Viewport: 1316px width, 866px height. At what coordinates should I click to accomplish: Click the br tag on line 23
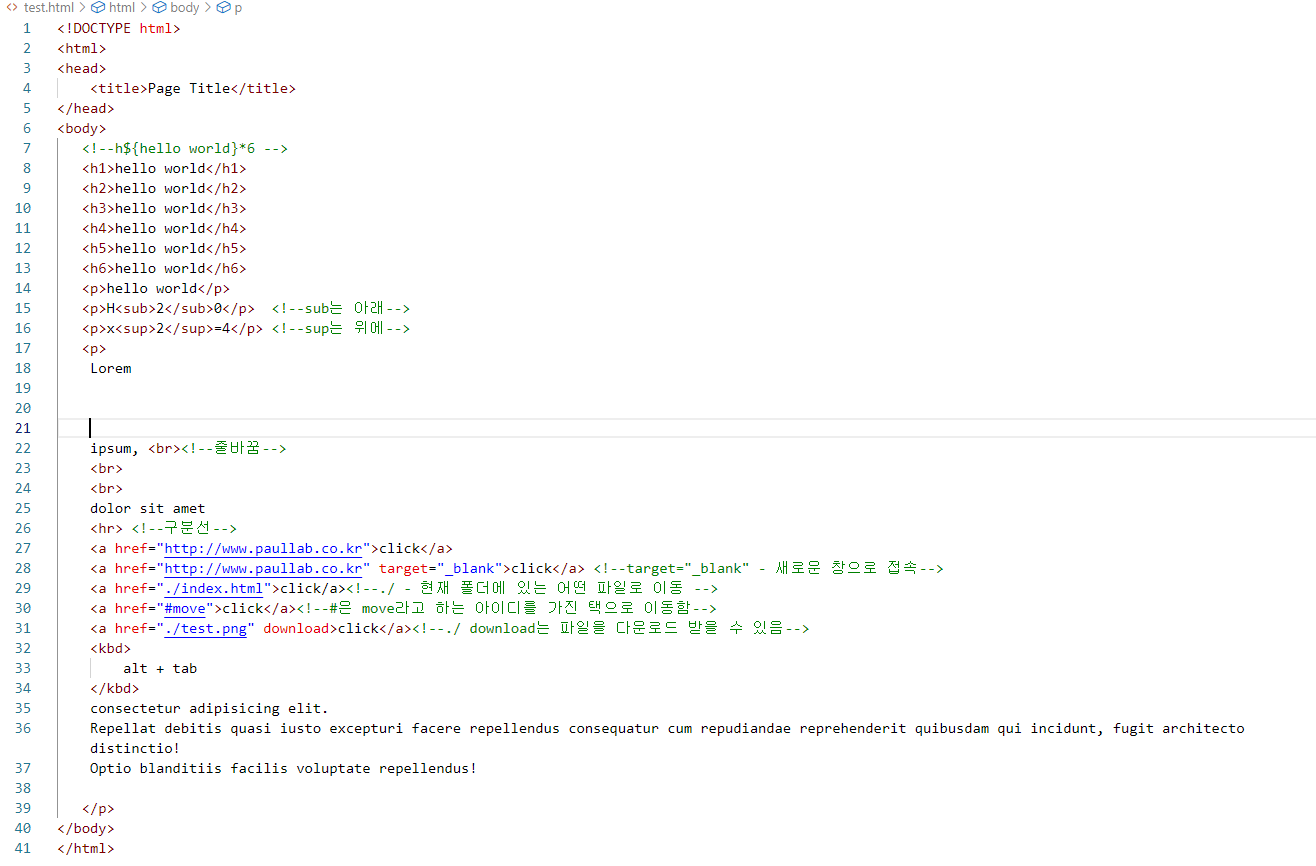[107, 468]
